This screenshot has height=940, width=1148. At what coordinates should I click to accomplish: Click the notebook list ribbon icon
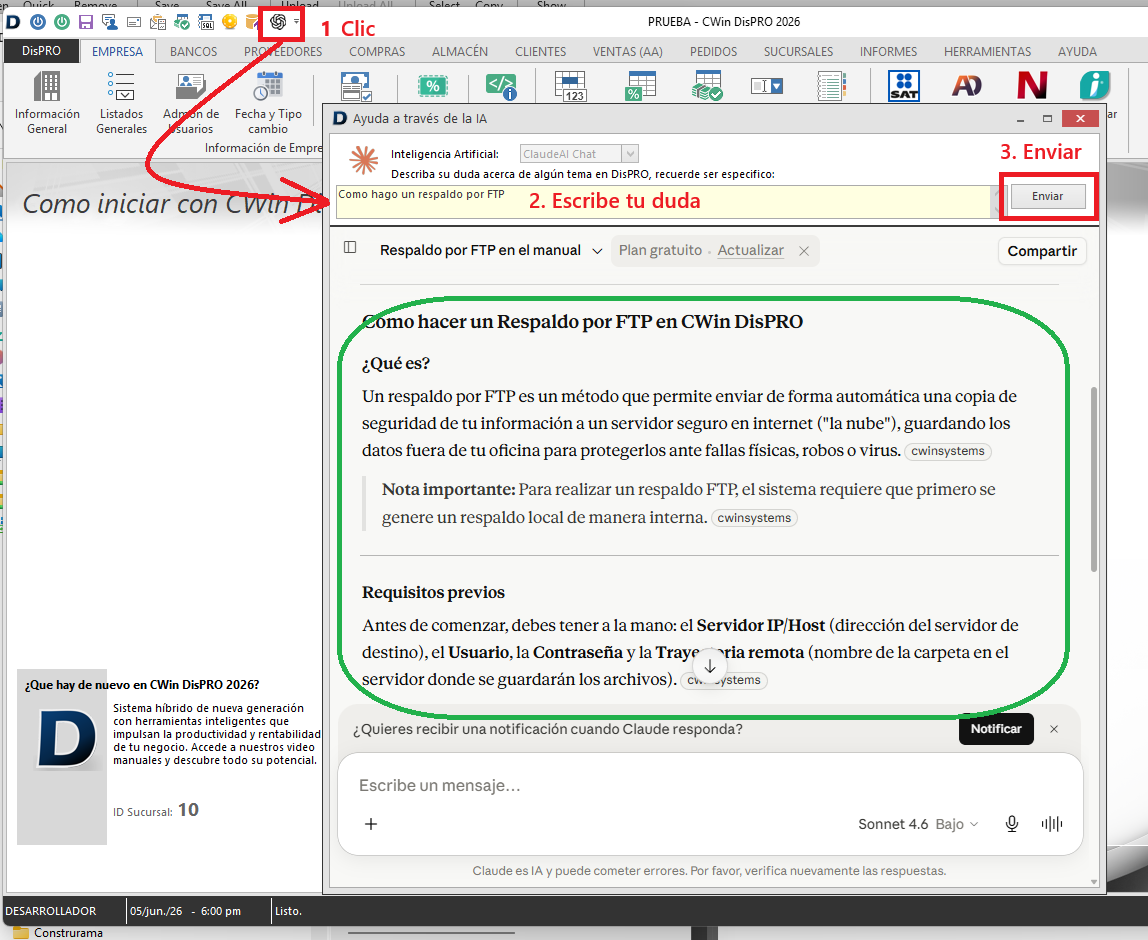[832, 86]
